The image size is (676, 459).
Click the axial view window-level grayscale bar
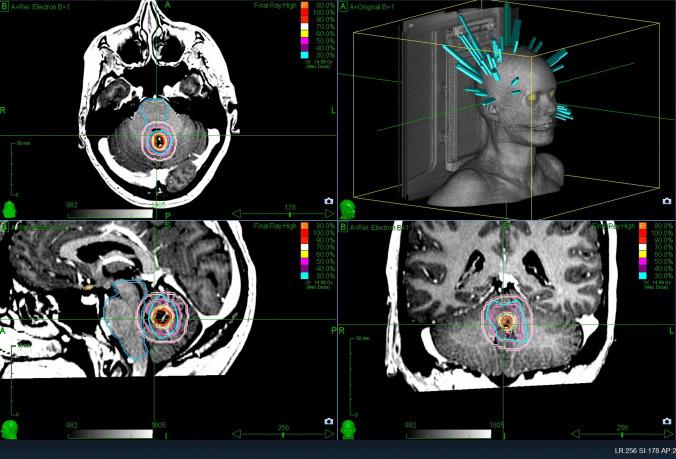click(110, 214)
